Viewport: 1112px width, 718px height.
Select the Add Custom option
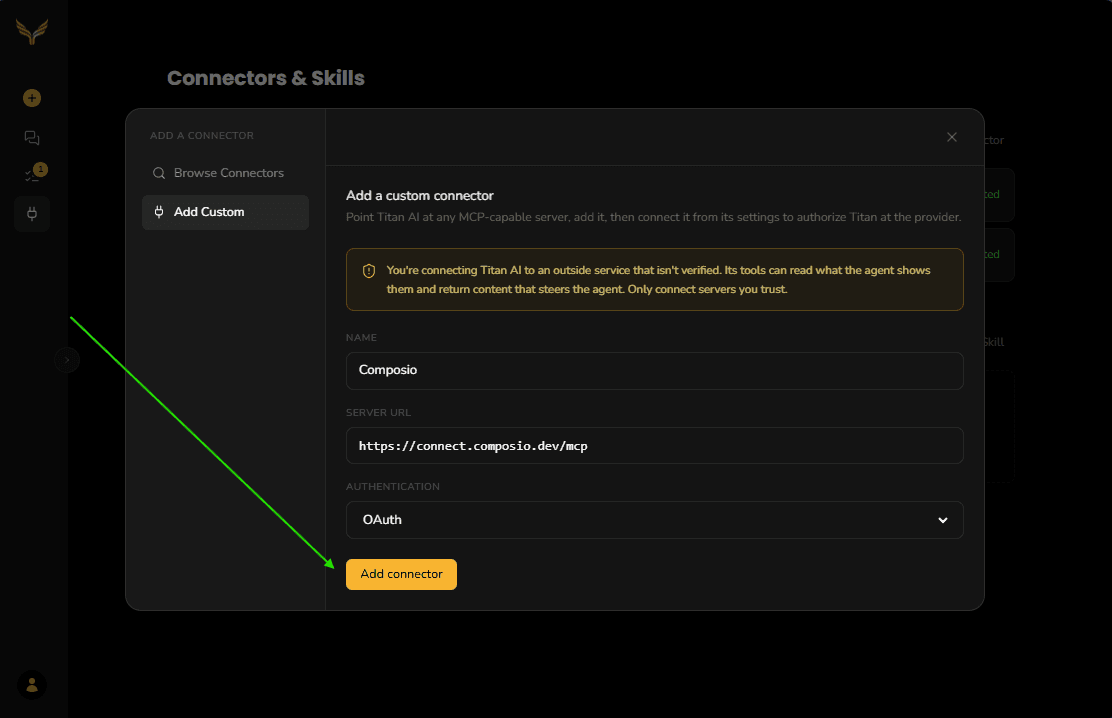pyautogui.click(x=225, y=212)
